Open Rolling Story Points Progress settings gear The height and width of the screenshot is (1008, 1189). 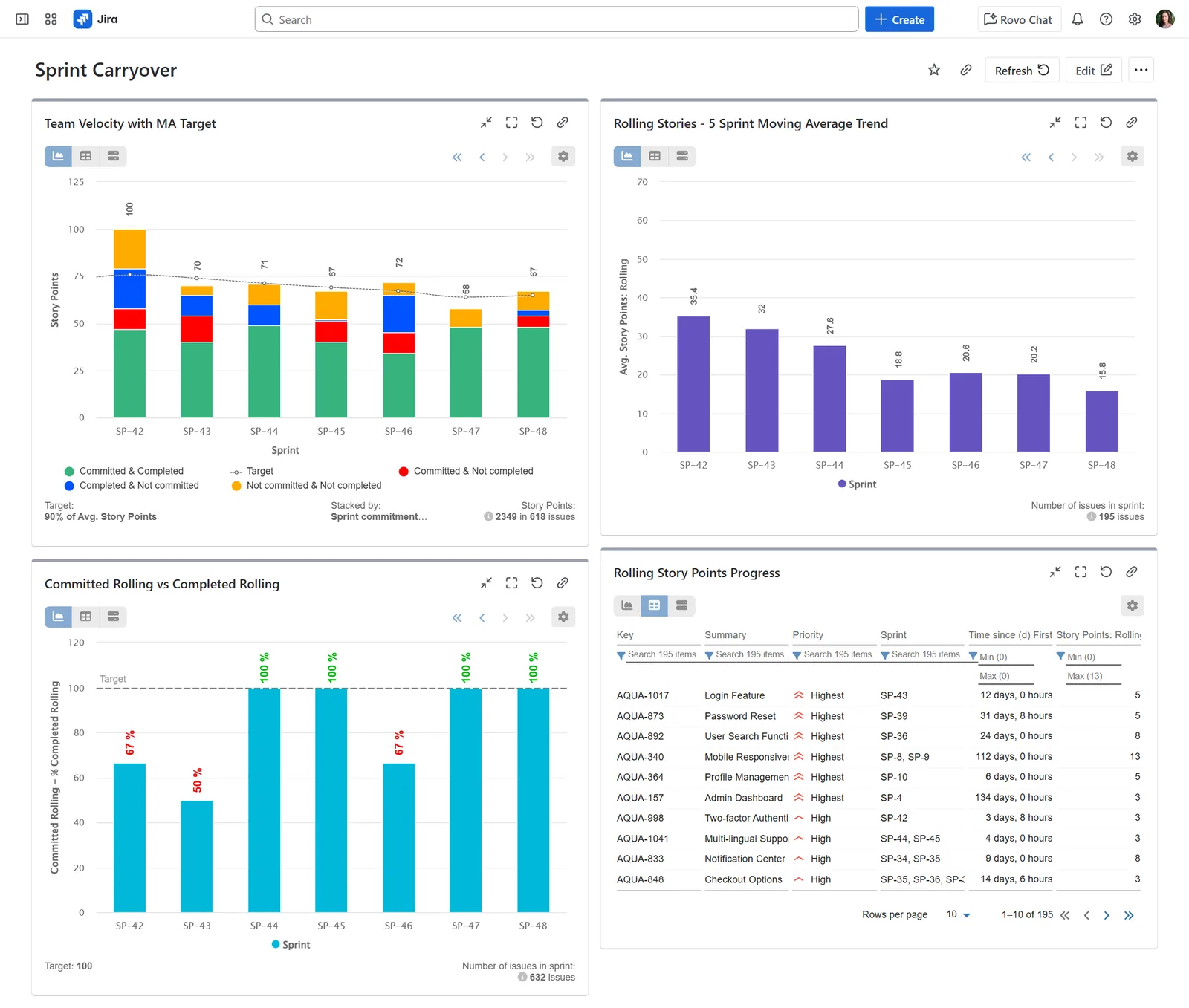1133,606
